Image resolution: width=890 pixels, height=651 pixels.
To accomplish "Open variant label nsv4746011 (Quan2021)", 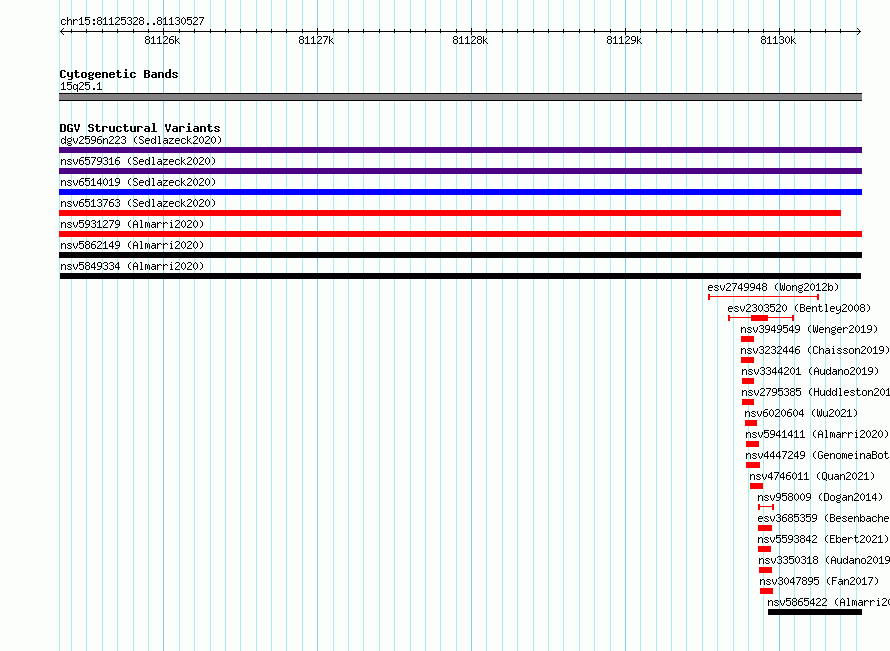I will pos(812,476).
